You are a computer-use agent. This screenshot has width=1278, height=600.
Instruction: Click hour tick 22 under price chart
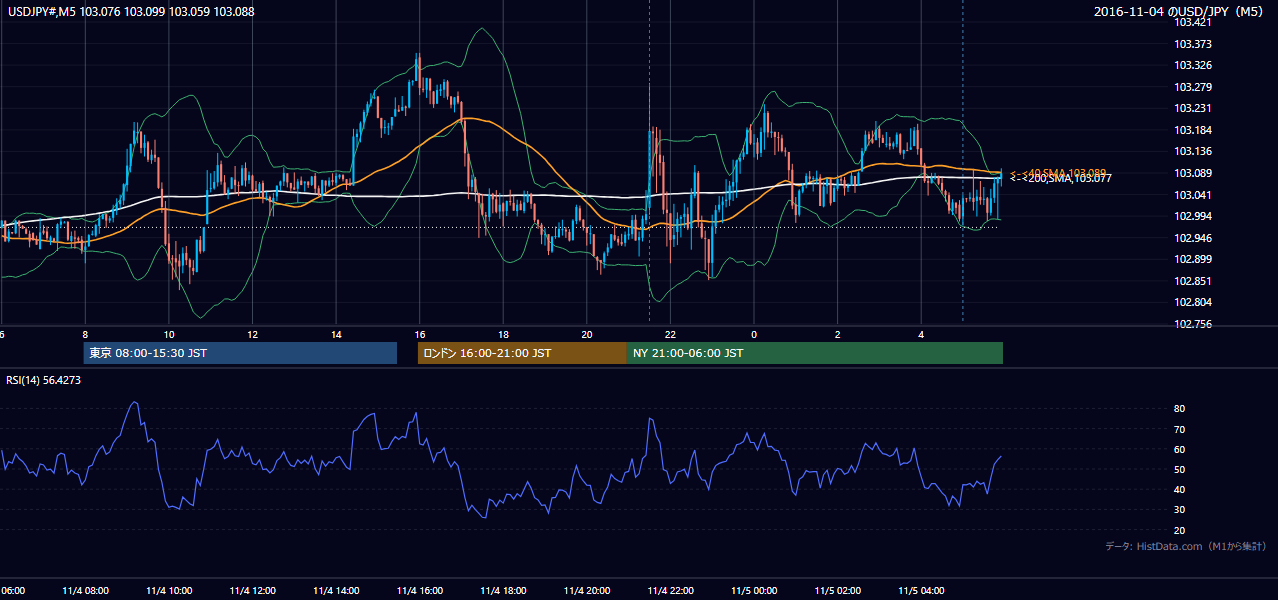point(670,335)
